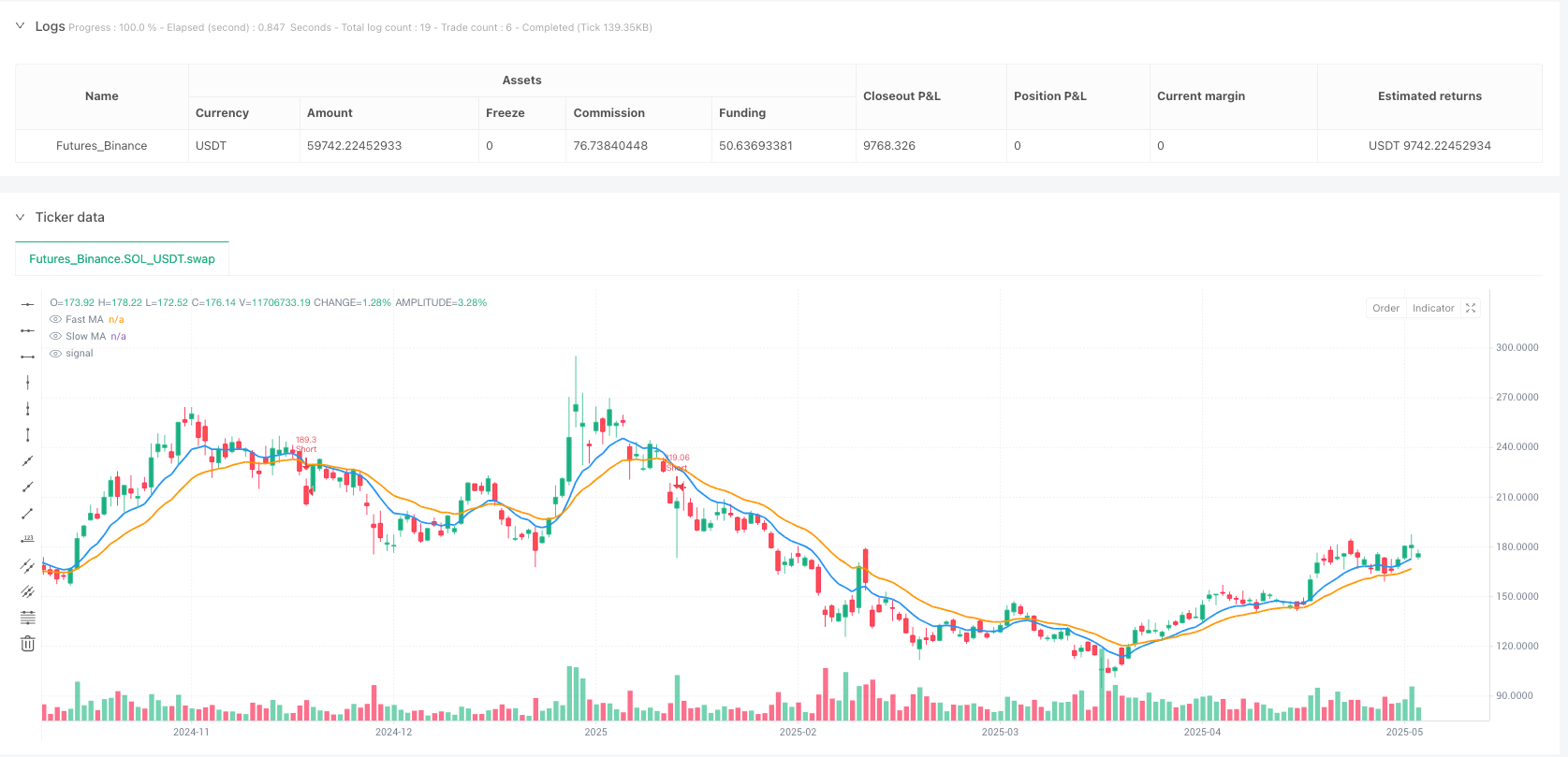Select the Futures_Binance.SOL_USDT.swap tab
This screenshot has width=1568, height=757.
pos(122,259)
